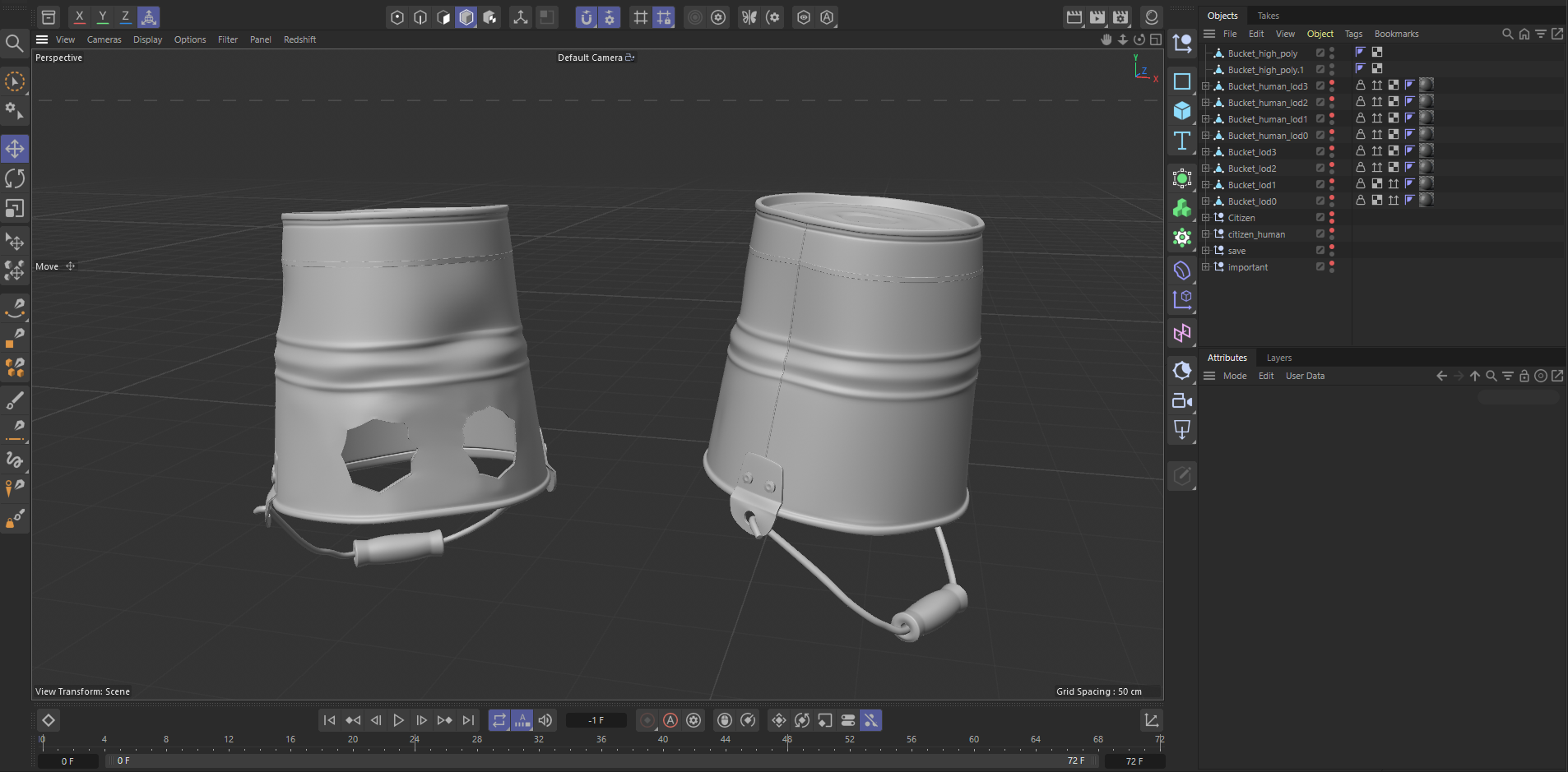Expand the important null group
This screenshot has width=1568, height=772.
pyautogui.click(x=1206, y=267)
